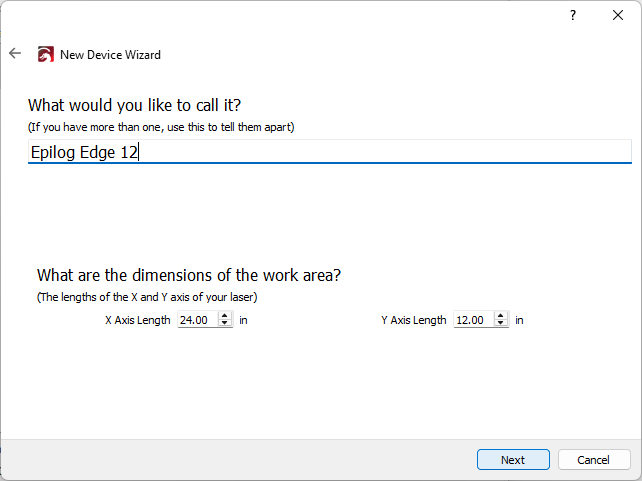642x481 pixels.
Task: Click the New Device Wizard title text
Action: tap(110, 55)
